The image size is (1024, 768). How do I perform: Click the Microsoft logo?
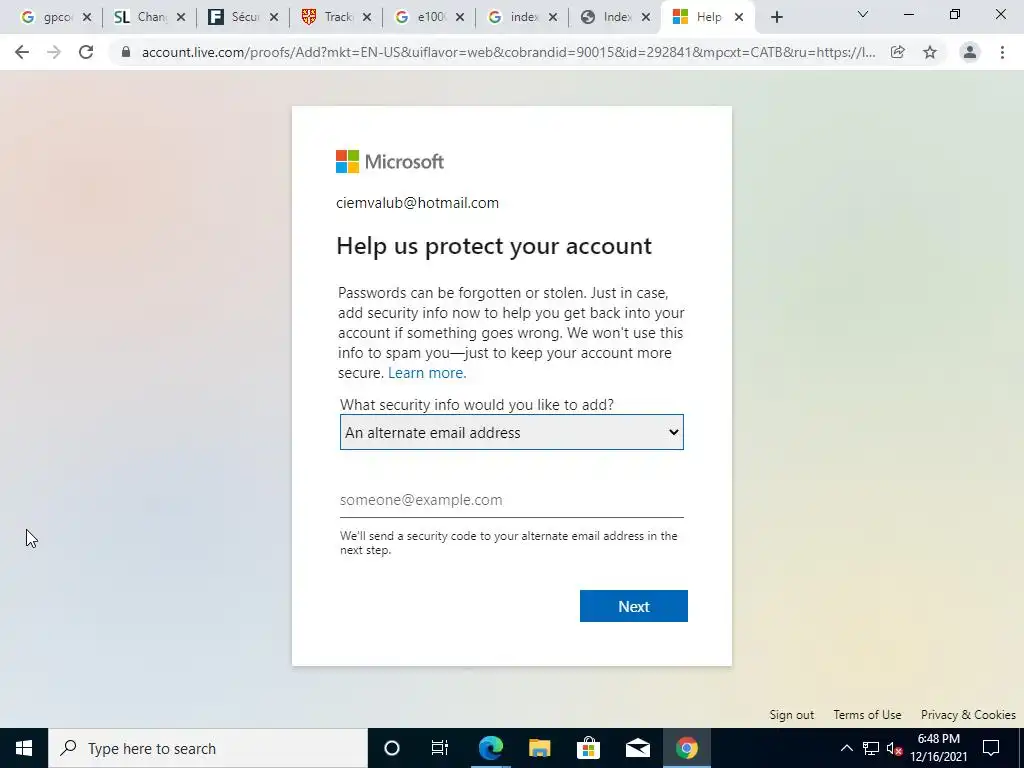pyautogui.click(x=390, y=161)
